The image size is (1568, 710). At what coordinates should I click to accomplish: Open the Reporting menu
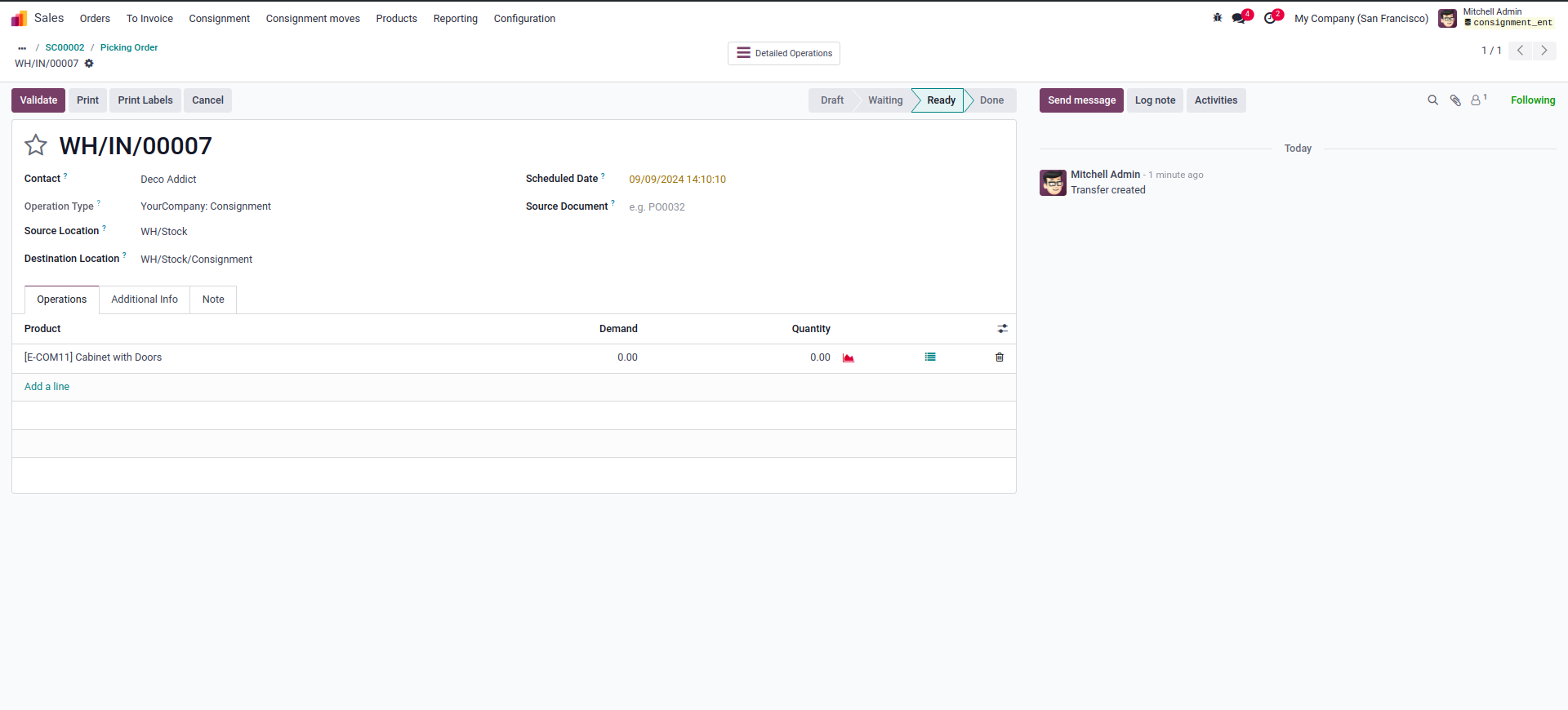point(455,19)
